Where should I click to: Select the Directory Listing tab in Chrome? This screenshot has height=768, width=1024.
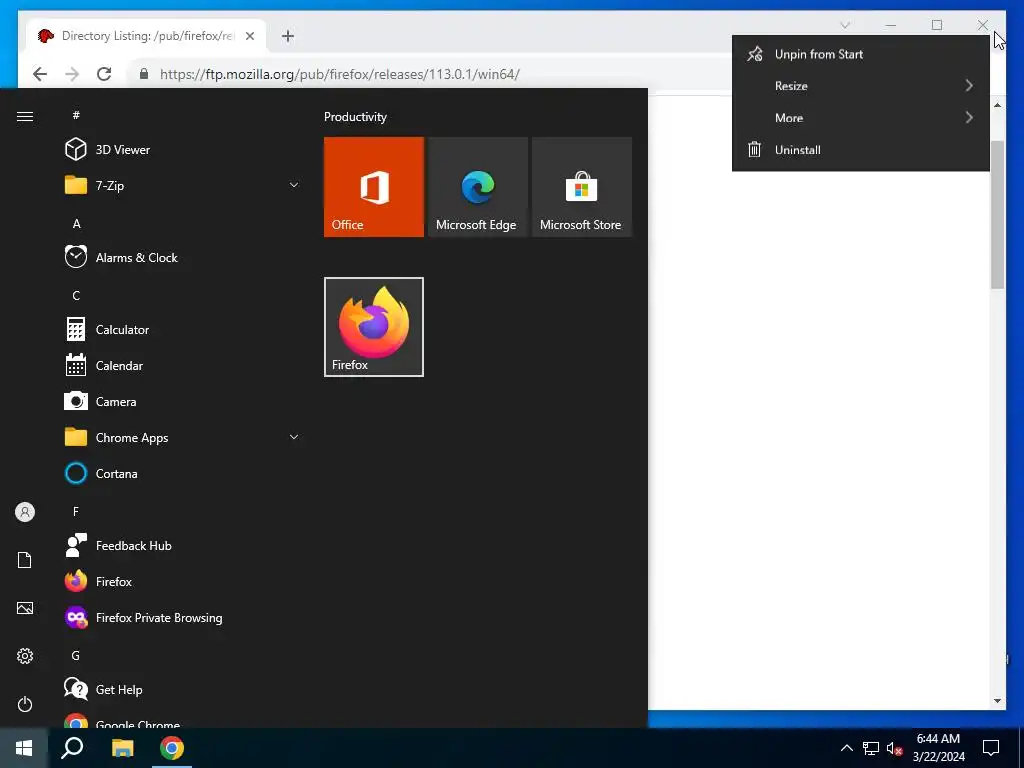[146, 36]
